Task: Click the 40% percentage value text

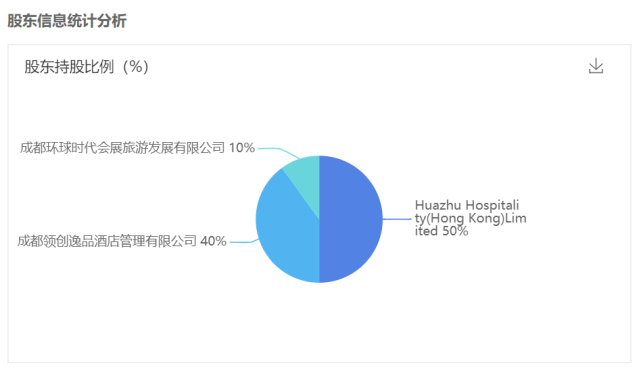Action: 213,241
